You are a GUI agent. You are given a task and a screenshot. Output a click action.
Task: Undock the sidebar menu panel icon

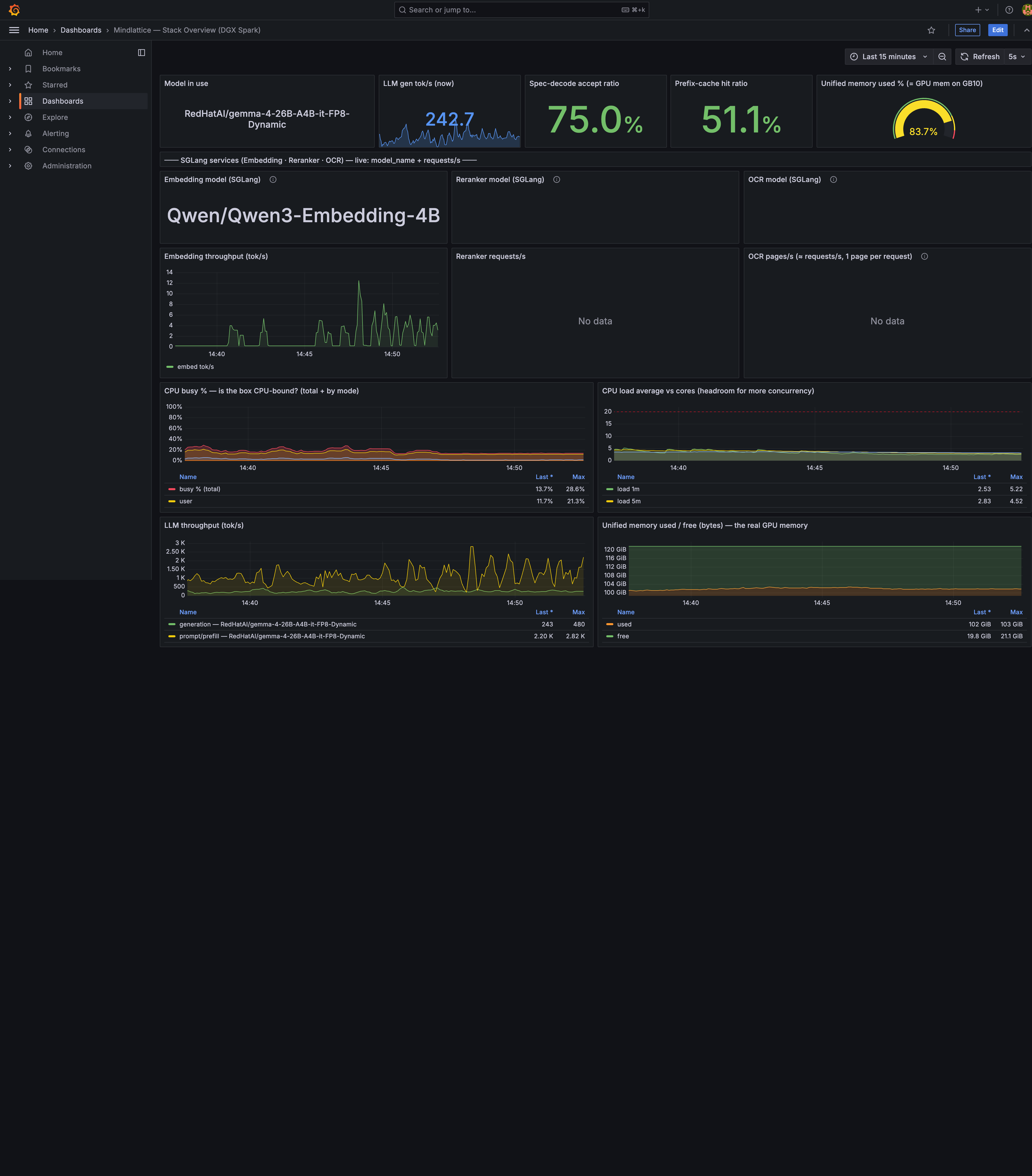142,52
